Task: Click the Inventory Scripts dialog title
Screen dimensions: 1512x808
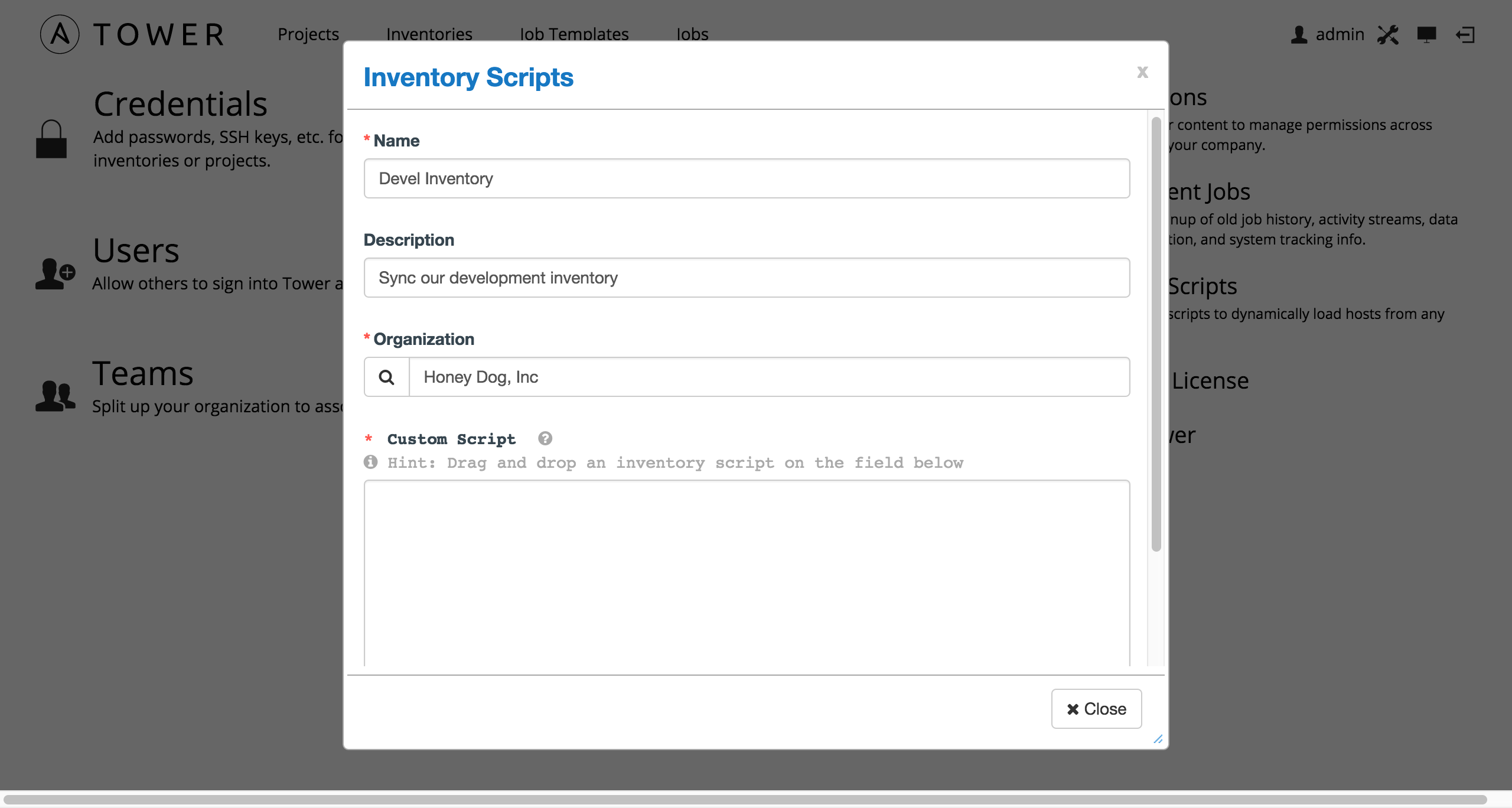Action: click(x=468, y=77)
